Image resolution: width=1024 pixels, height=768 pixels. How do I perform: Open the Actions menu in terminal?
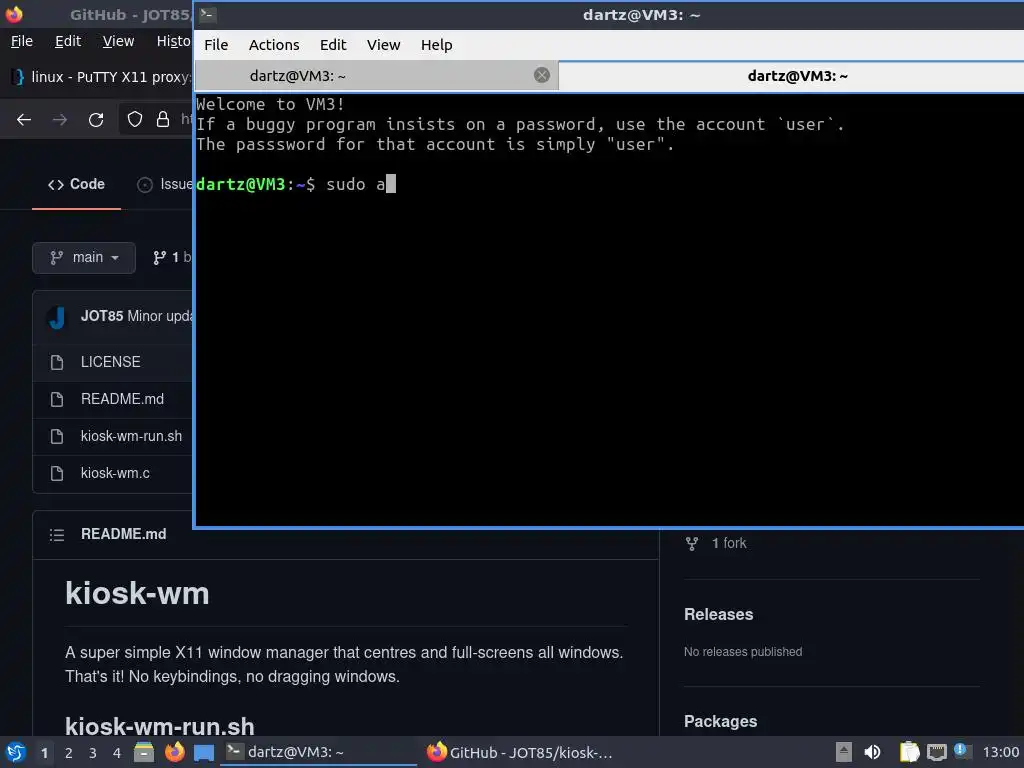tap(274, 45)
